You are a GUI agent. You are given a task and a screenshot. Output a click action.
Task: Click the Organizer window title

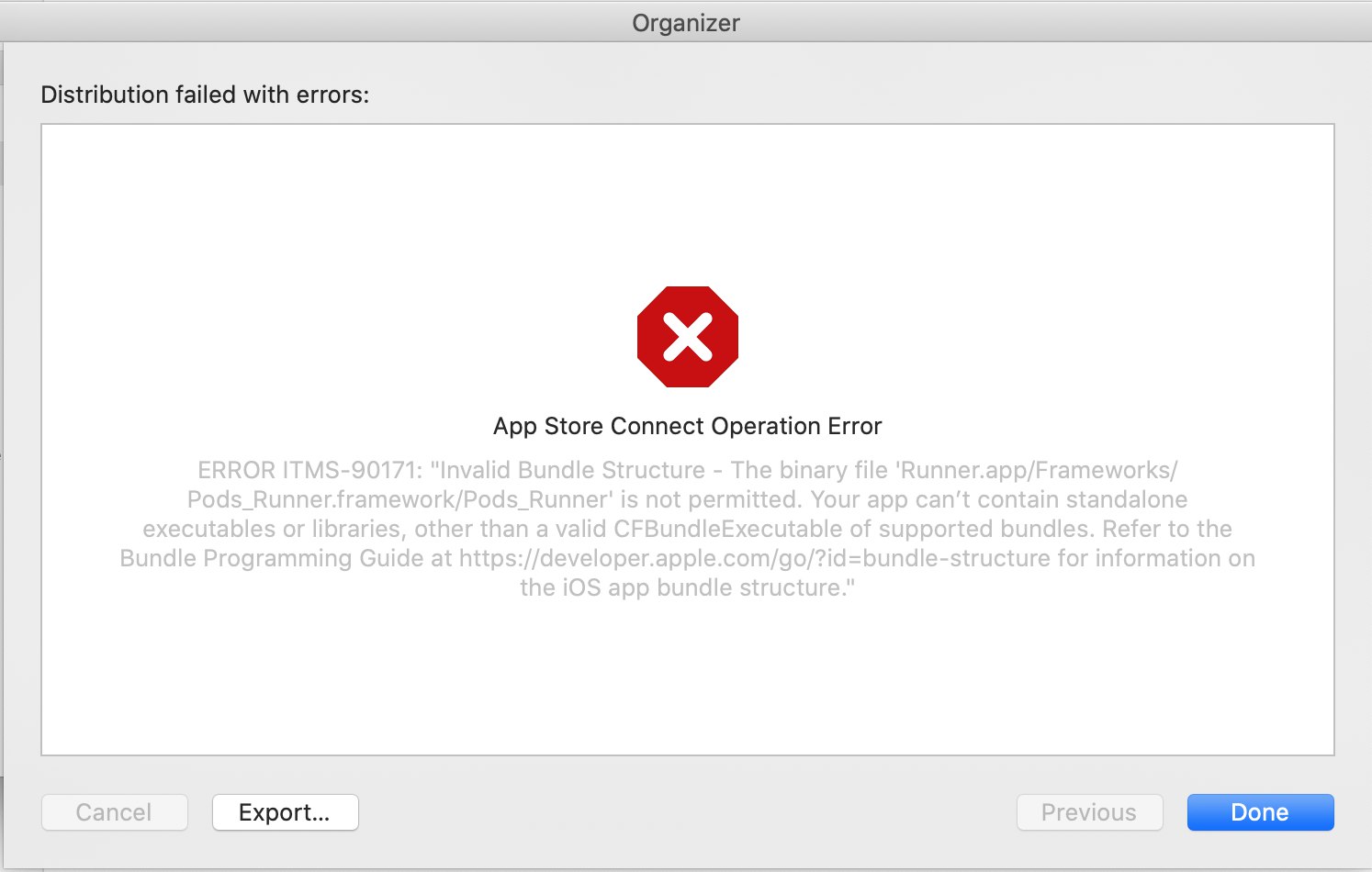pos(686,23)
